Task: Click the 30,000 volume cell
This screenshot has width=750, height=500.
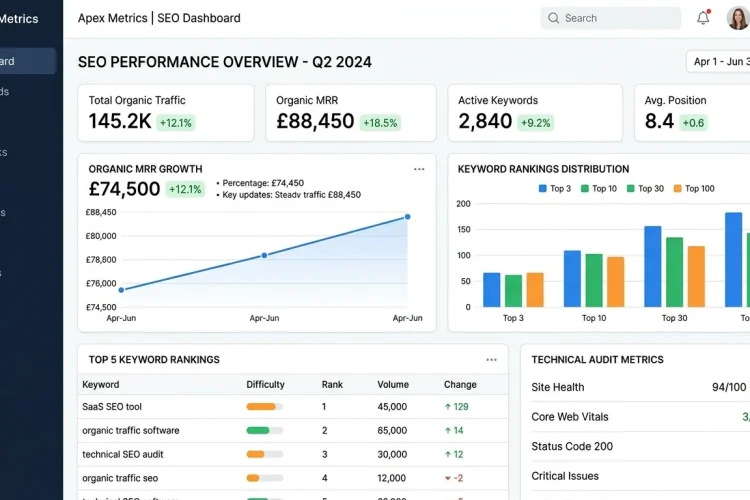Action: [392, 455]
